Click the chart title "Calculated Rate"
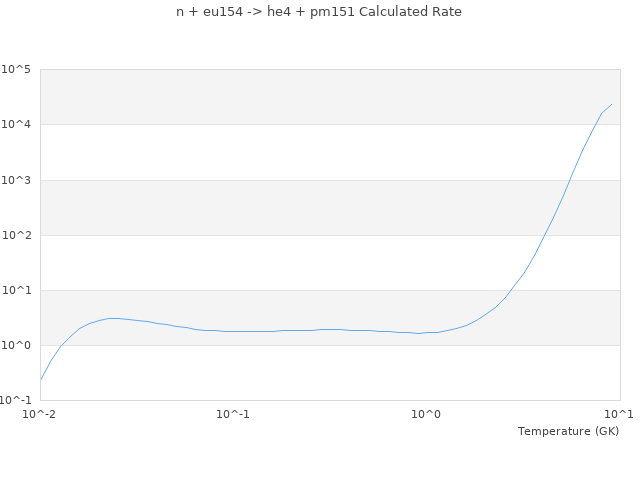Screen dimensions: 640x480 pyautogui.click(x=319, y=12)
